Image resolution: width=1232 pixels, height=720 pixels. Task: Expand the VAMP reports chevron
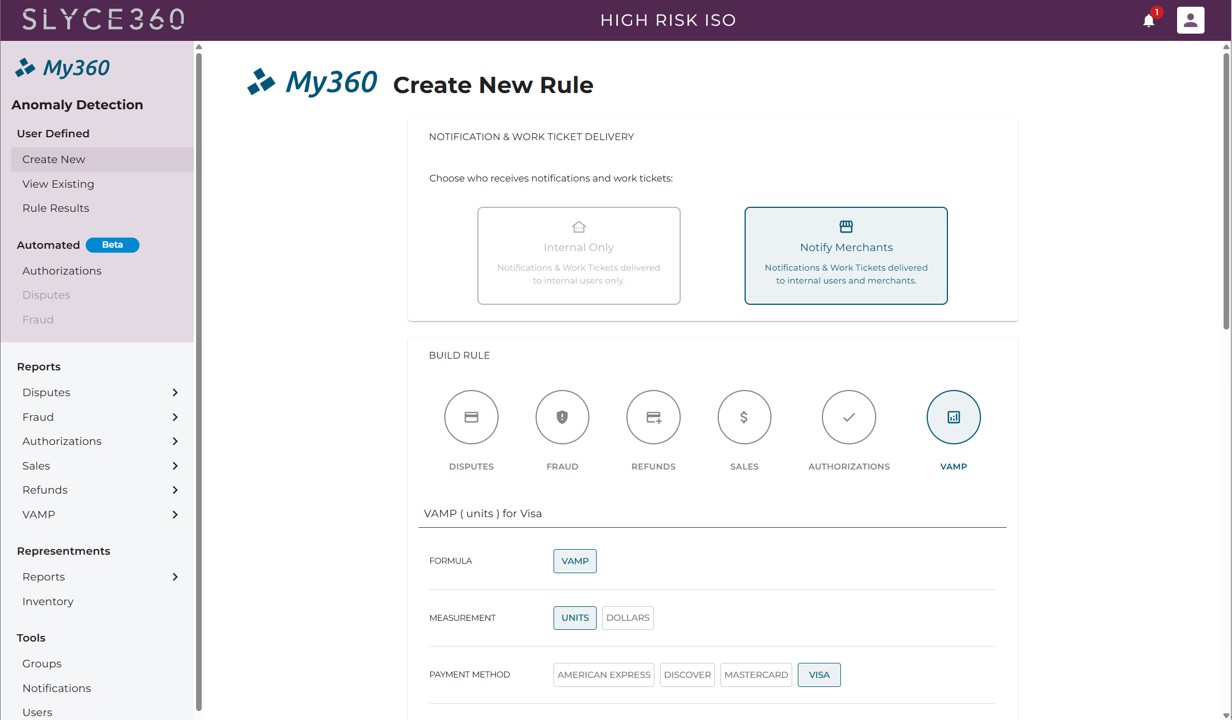click(x=175, y=515)
